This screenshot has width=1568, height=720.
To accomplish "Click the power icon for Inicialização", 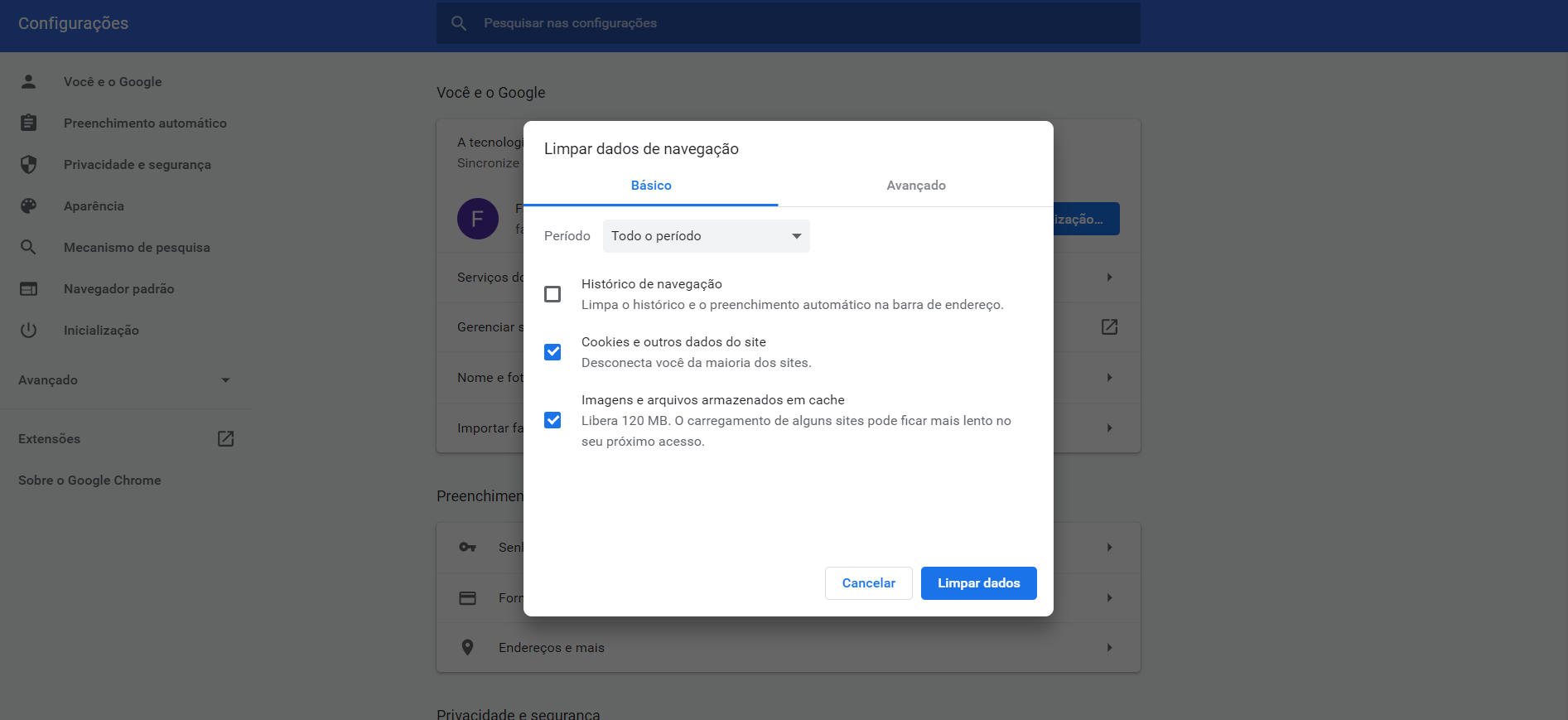I will 28,330.
